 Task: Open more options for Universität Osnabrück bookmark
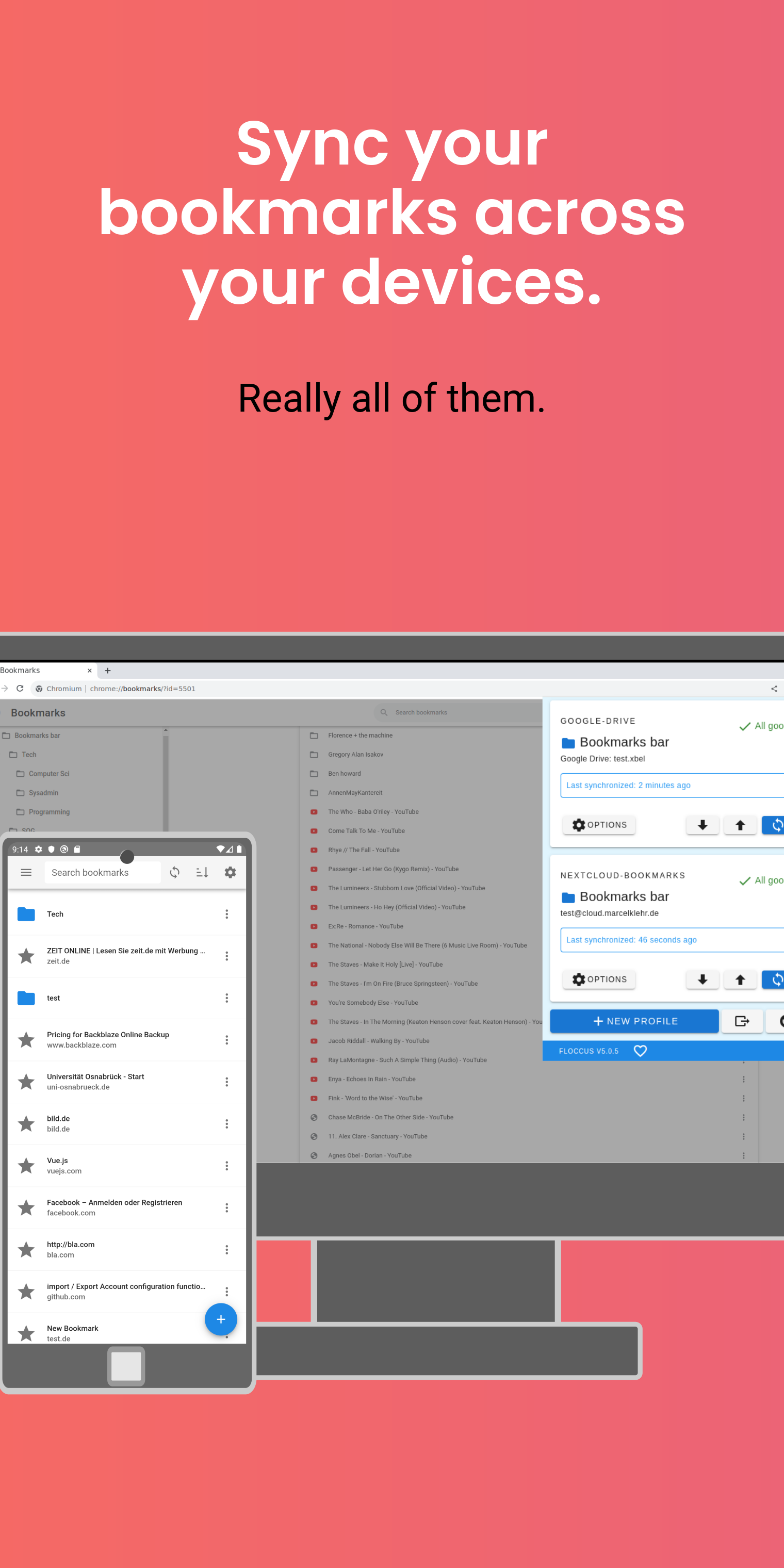tap(226, 1082)
